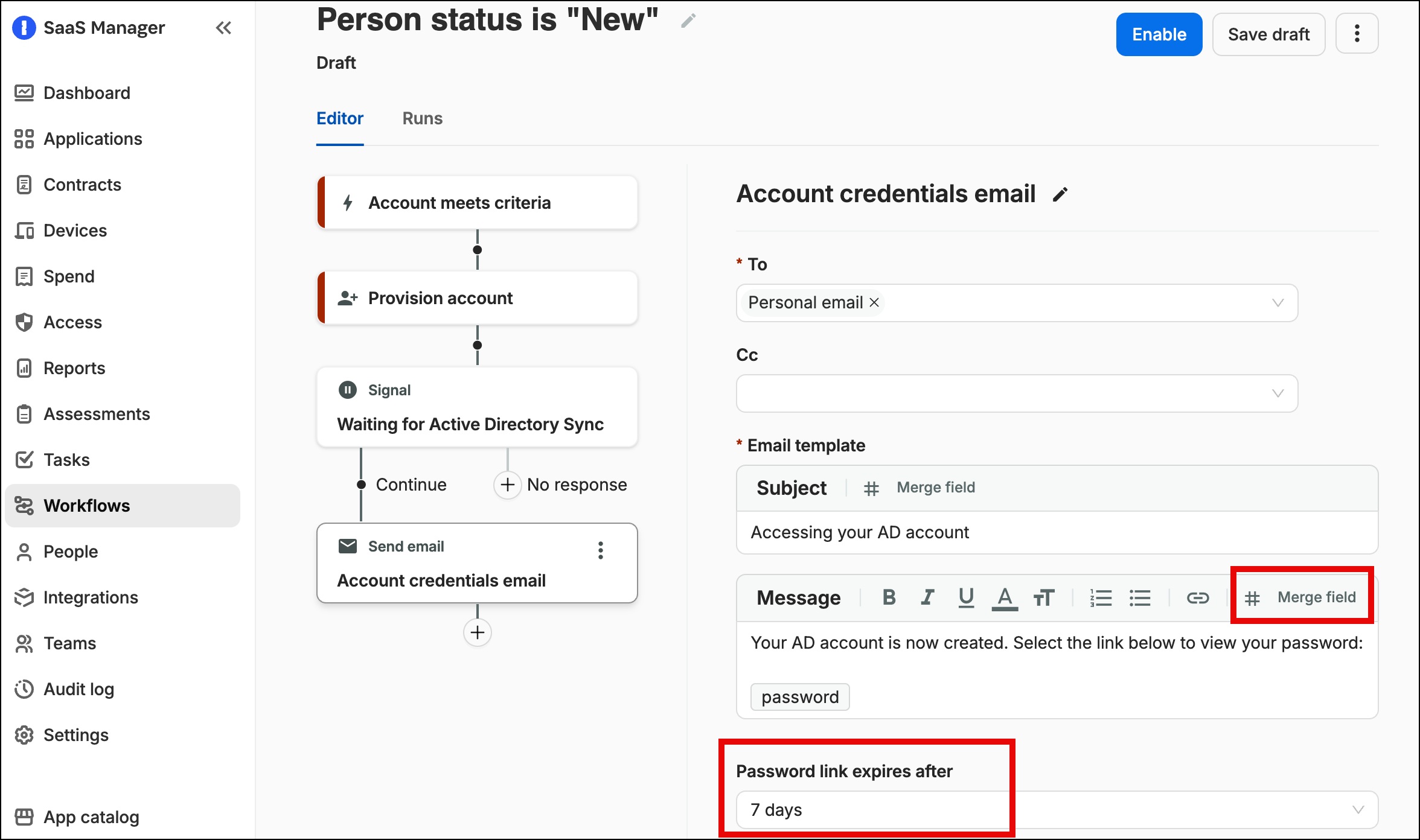
Task: Open Send email step options menu
Action: [600, 550]
